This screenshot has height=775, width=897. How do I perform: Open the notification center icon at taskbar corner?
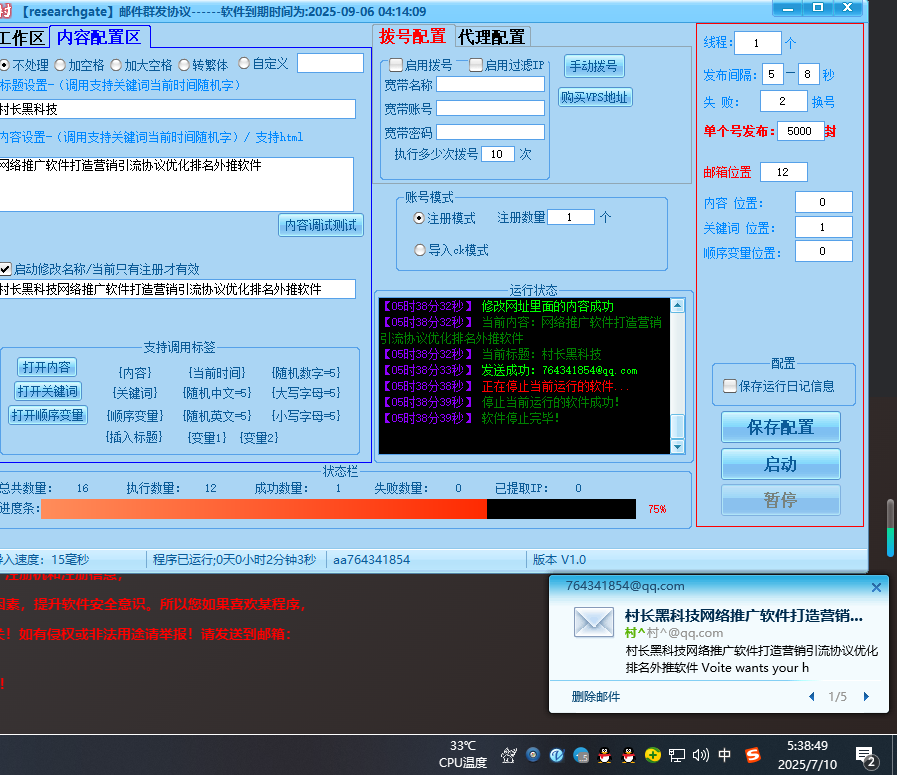863,755
